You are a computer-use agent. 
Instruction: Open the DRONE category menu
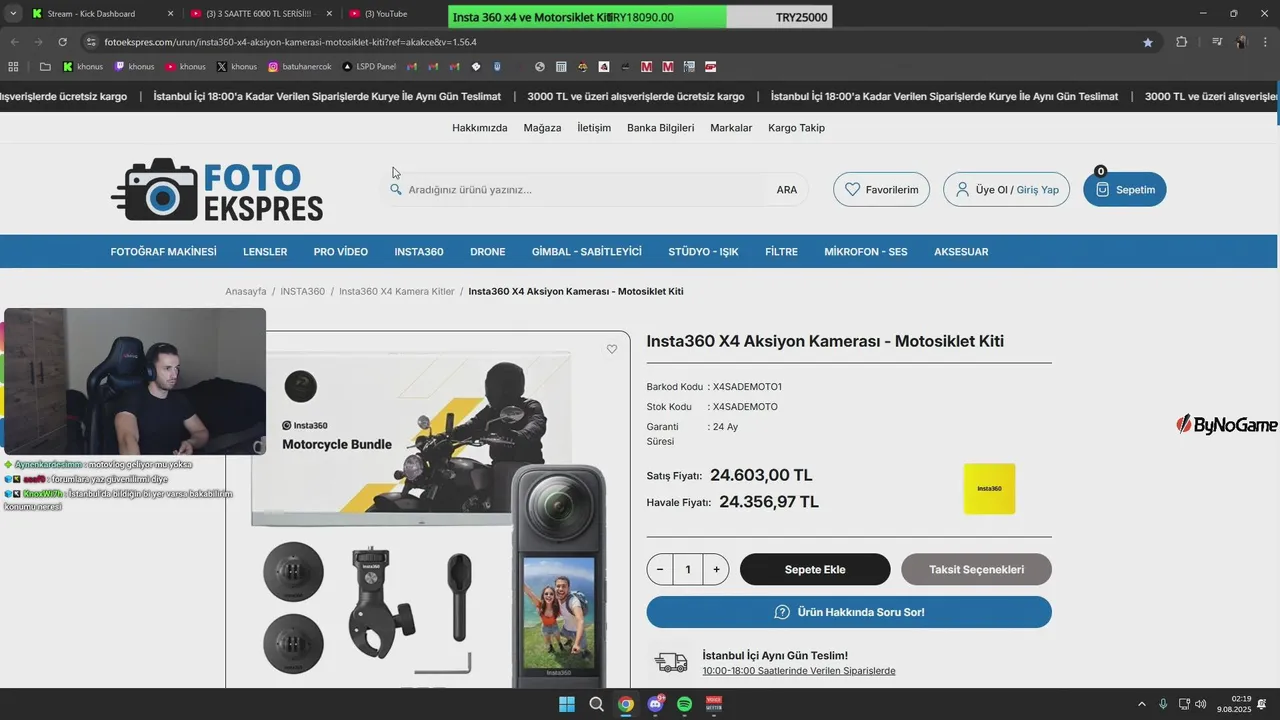(487, 252)
